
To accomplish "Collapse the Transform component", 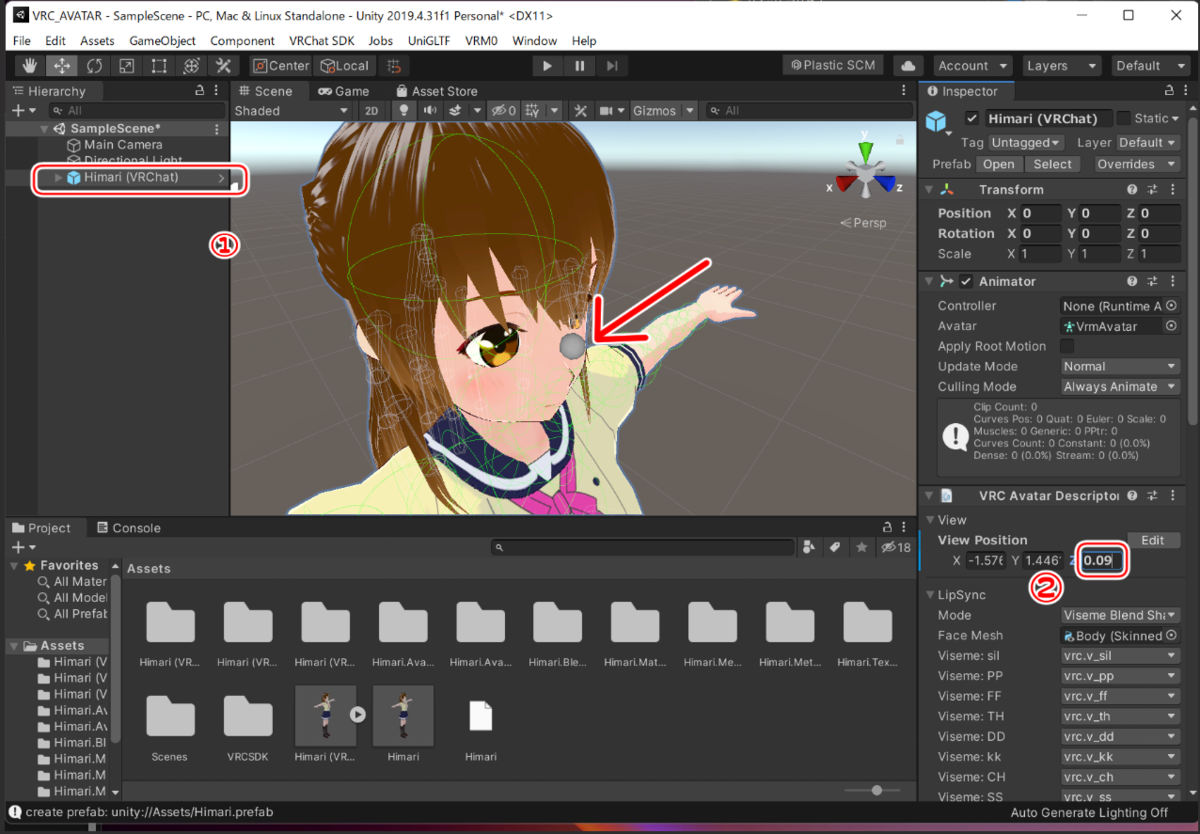I will [x=928, y=189].
